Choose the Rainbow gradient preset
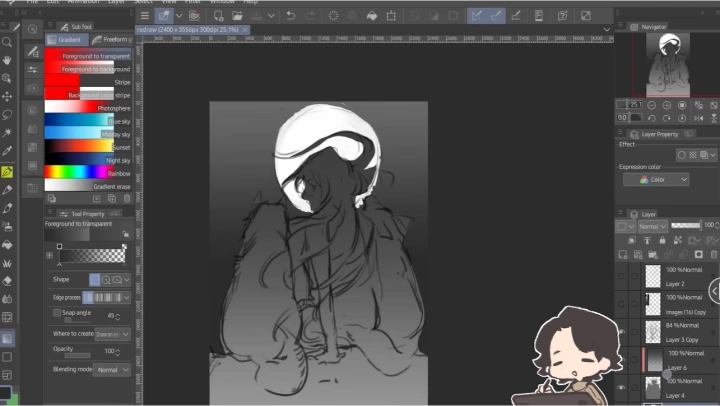720x406 pixels. point(88,174)
